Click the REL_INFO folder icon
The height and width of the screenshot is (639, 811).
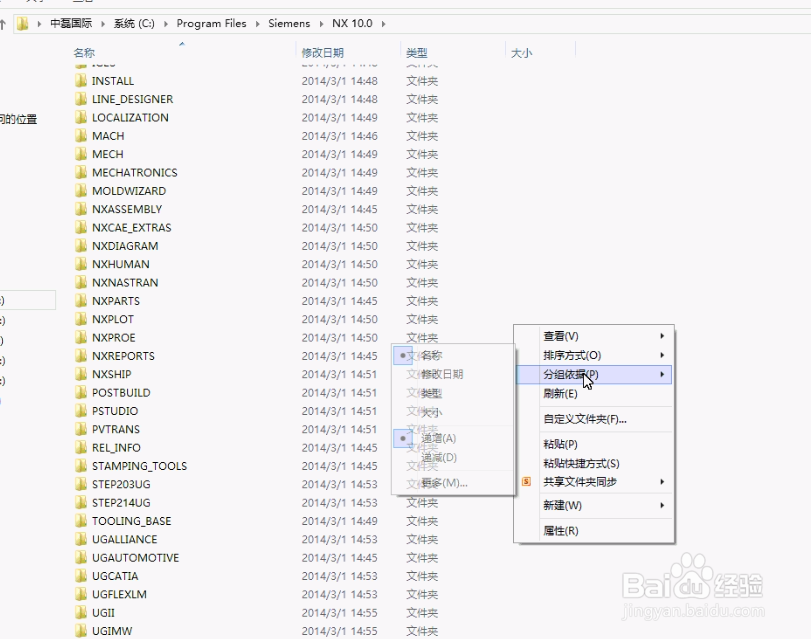tap(81, 448)
